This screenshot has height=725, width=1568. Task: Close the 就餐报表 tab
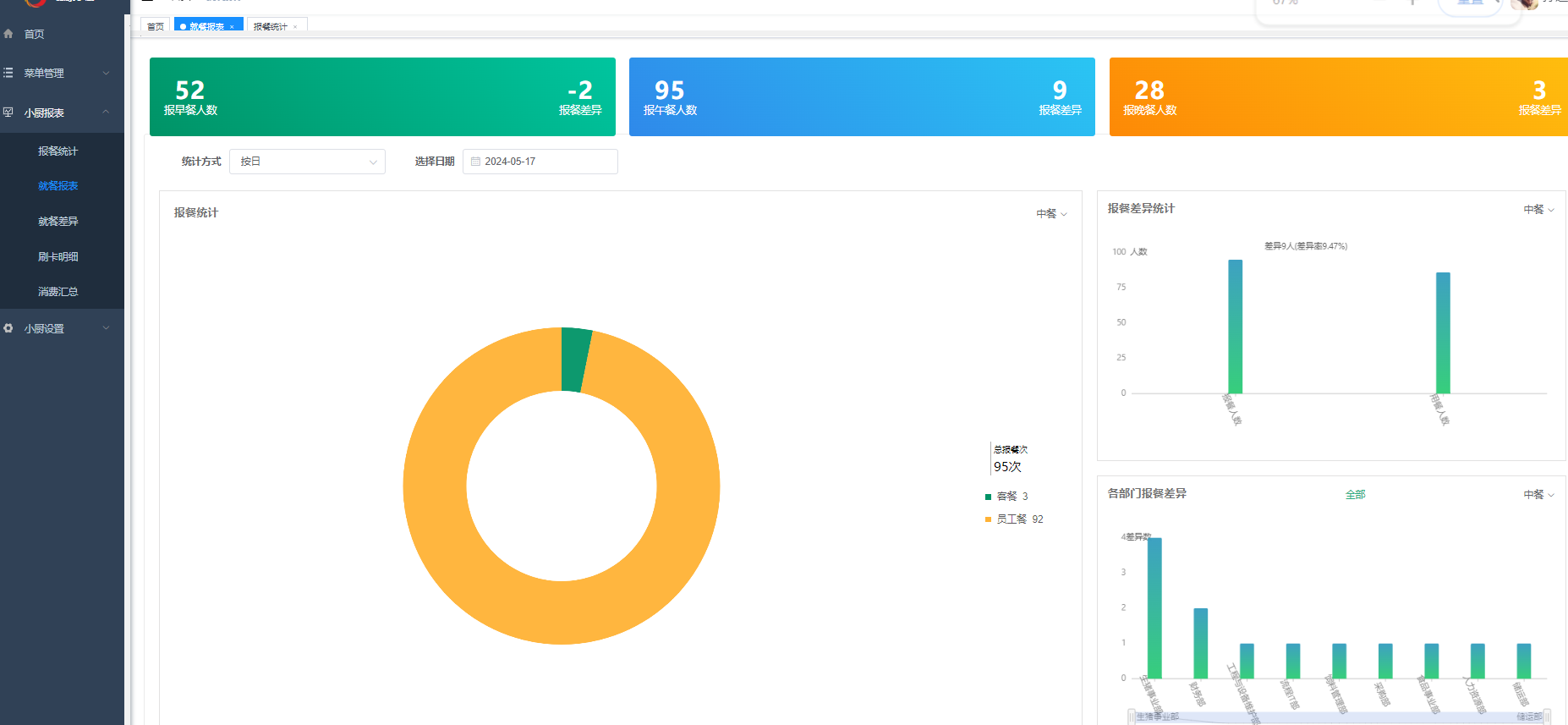point(232,27)
